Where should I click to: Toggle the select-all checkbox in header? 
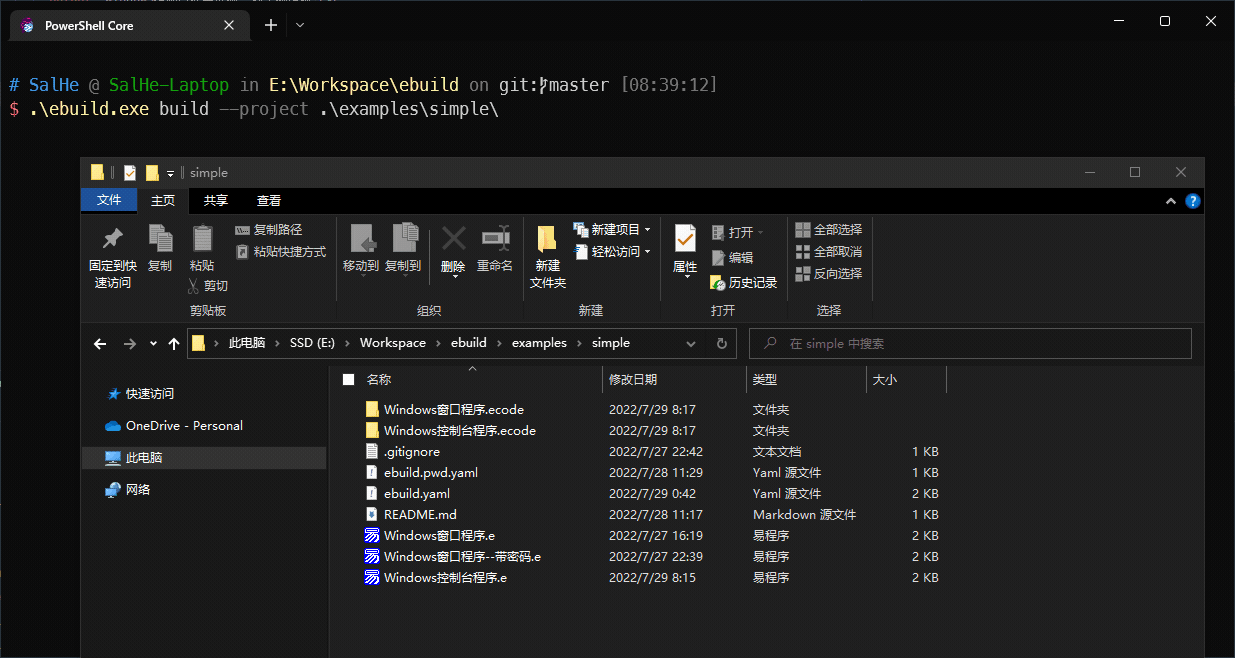[348, 380]
